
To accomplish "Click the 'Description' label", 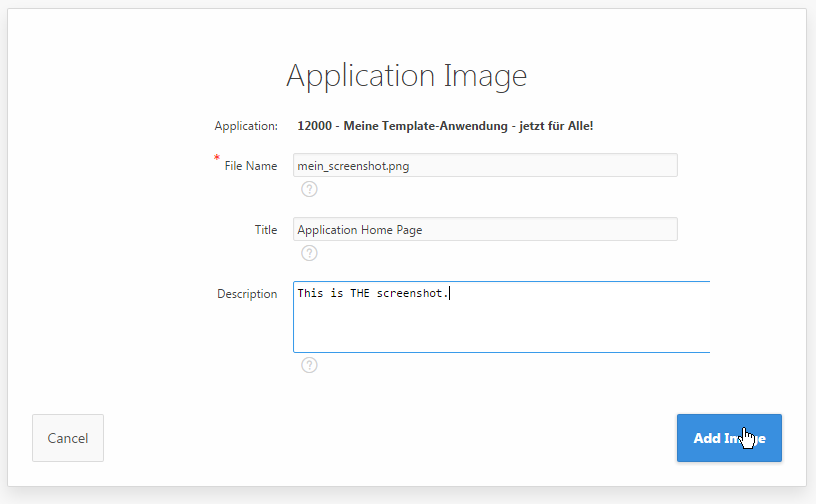I will [x=247, y=294].
